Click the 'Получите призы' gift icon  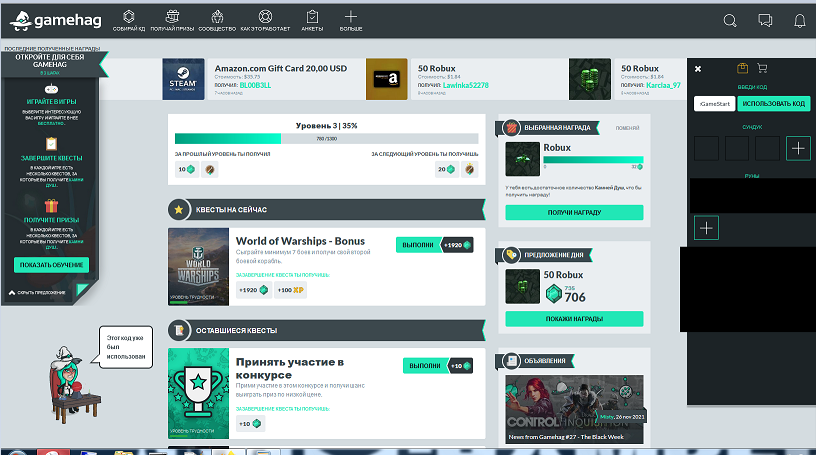click(x=51, y=206)
